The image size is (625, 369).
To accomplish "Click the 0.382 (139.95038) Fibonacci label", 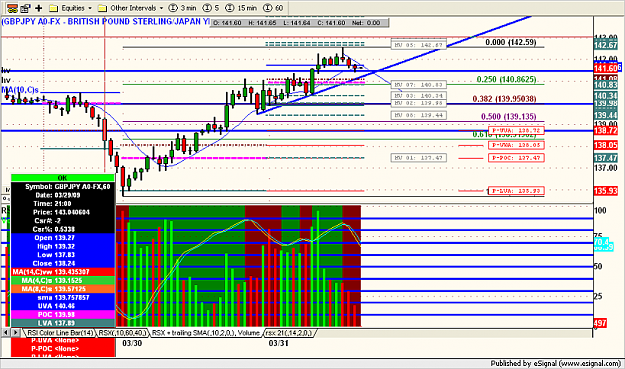I will point(504,98).
